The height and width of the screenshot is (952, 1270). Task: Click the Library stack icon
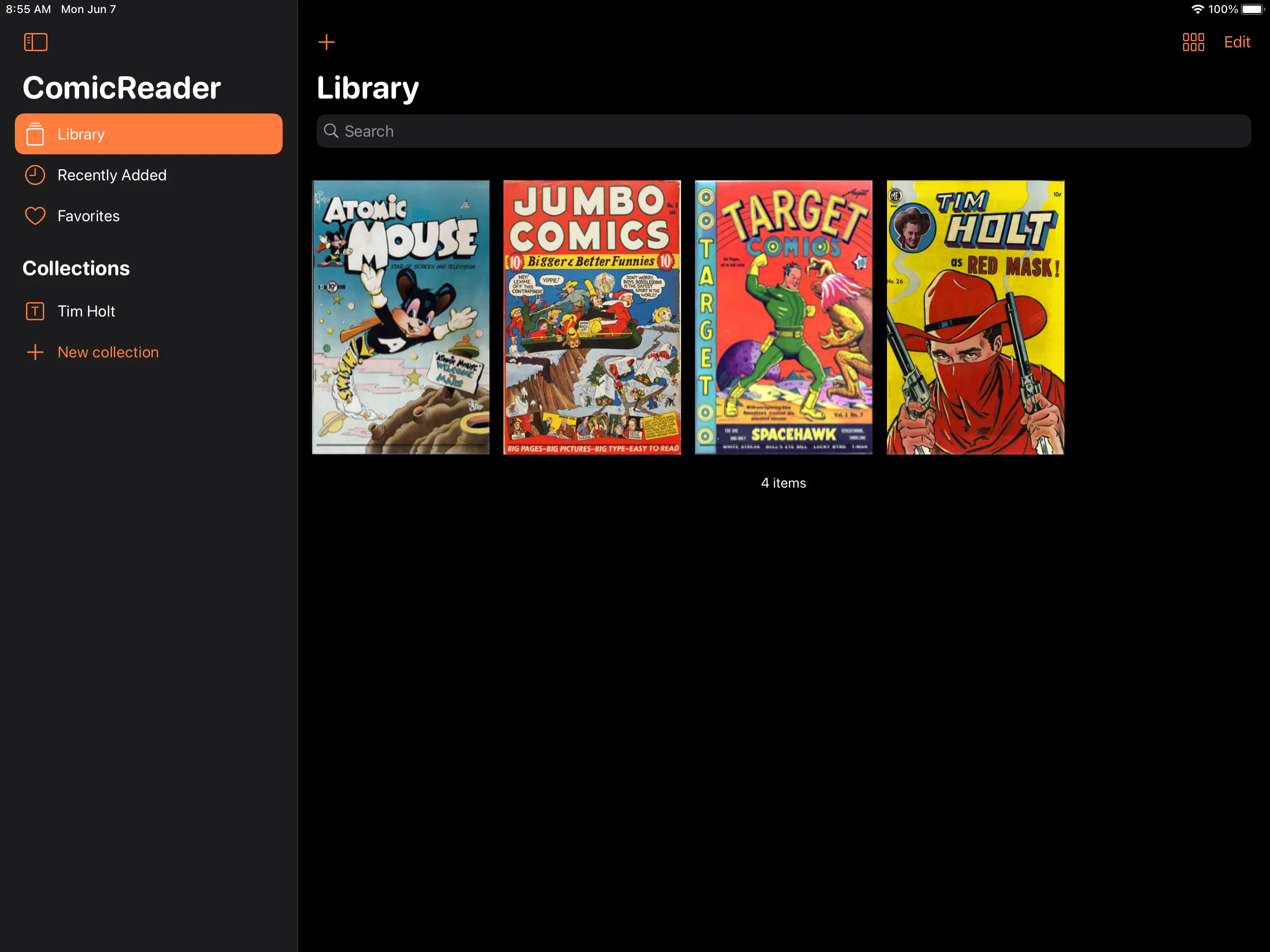coord(35,134)
